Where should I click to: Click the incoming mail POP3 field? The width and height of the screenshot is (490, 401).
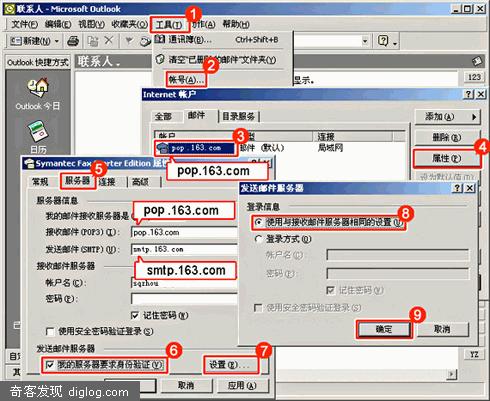184,233
